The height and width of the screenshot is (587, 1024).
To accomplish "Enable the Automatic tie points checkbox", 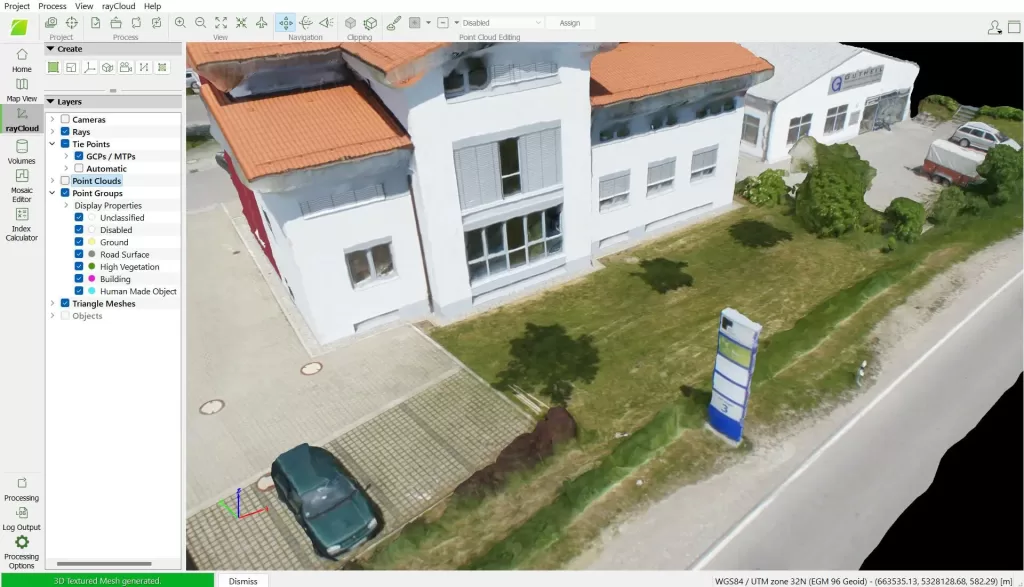I will 79,168.
